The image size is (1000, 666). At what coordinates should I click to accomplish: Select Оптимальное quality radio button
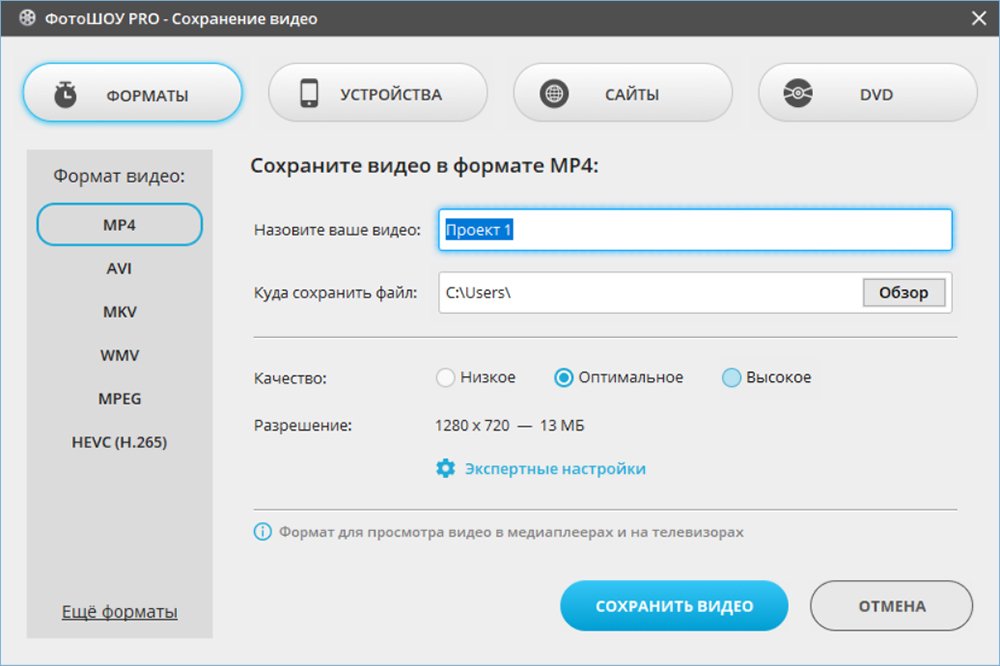564,378
